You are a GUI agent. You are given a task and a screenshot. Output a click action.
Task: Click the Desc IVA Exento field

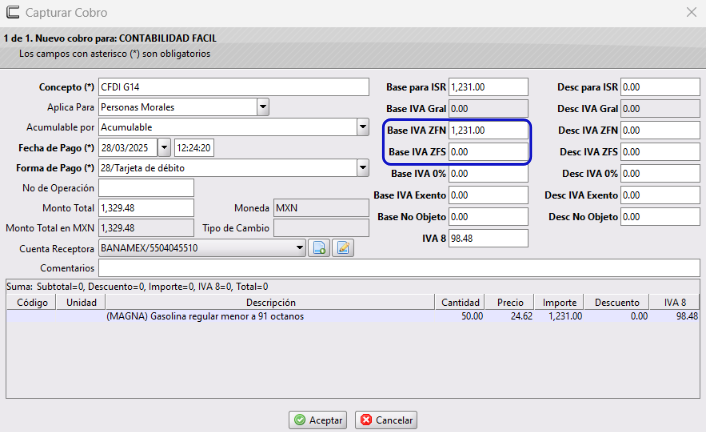point(660,195)
